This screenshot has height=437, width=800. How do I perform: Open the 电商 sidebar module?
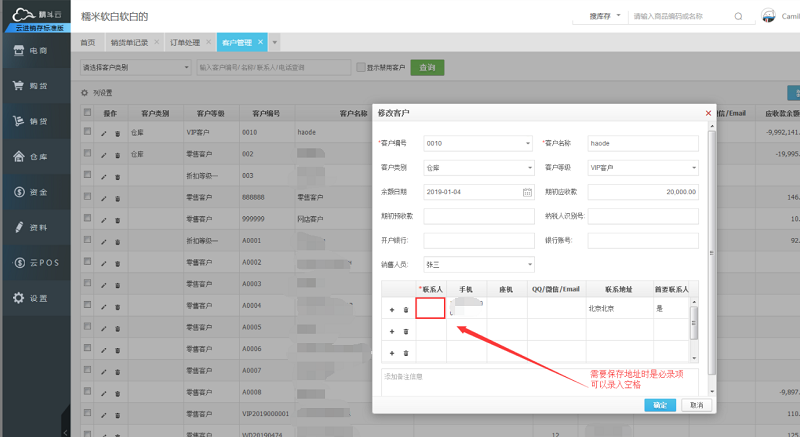[30, 50]
